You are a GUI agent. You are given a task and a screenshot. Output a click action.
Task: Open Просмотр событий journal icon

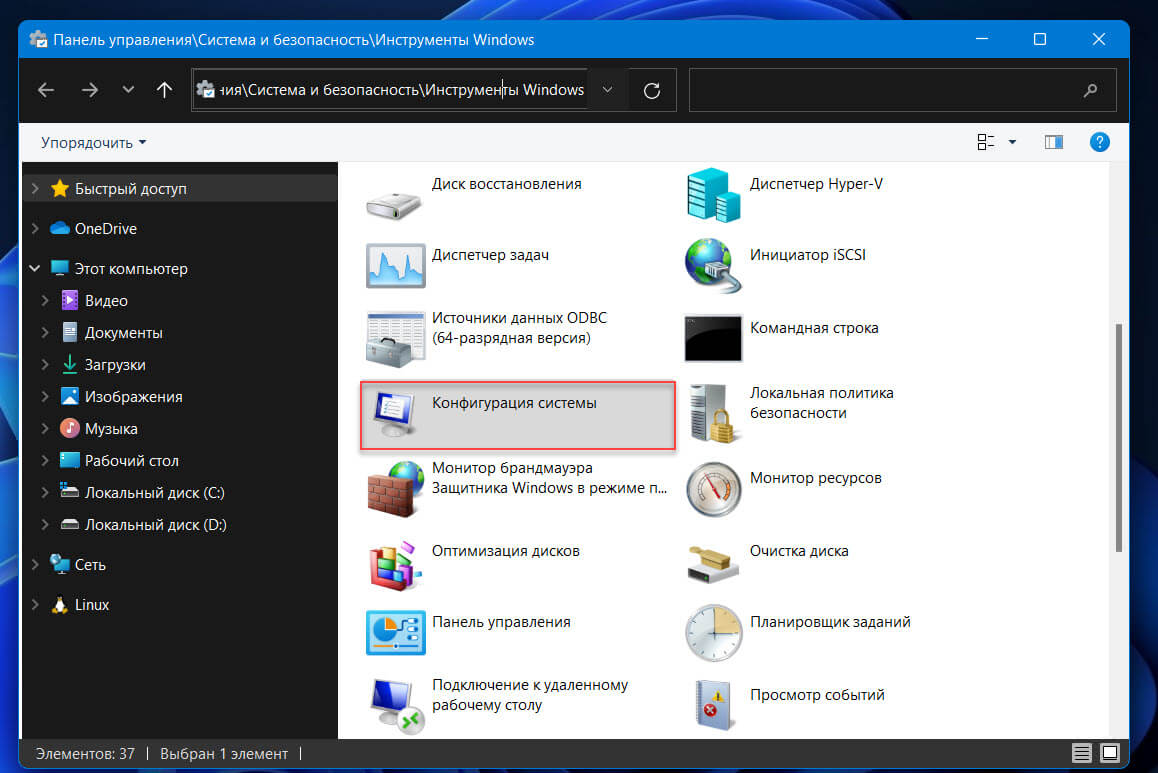click(x=714, y=705)
